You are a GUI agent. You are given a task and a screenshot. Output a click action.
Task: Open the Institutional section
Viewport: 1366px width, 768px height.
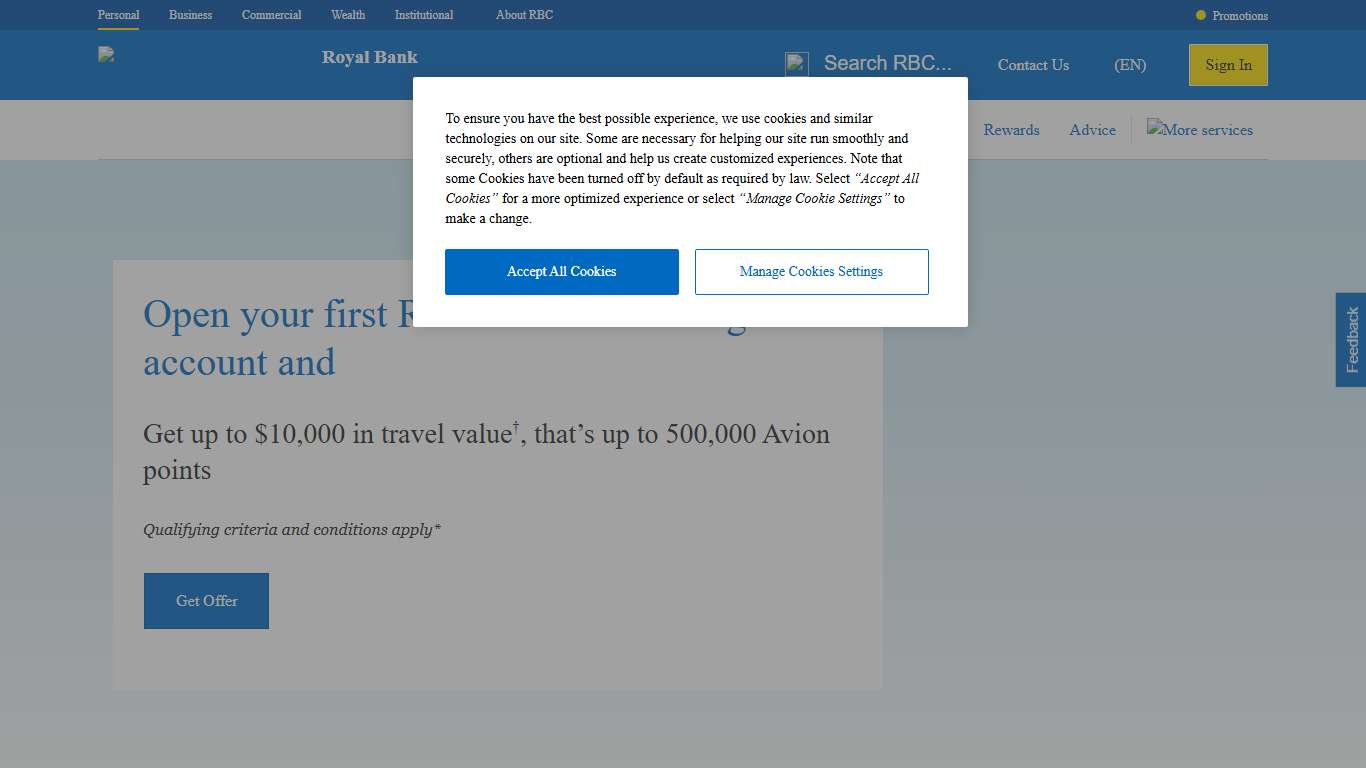423,15
